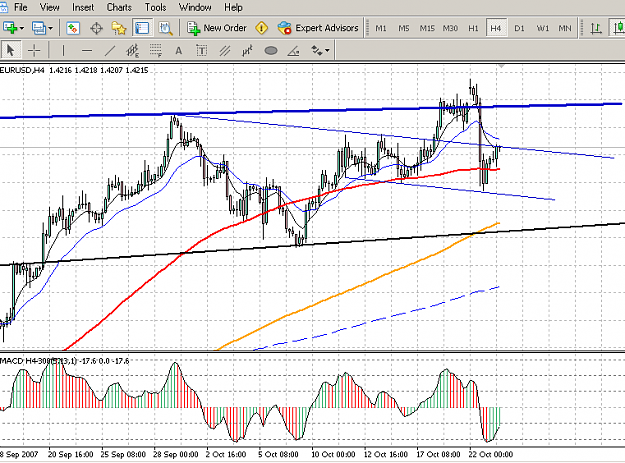Switch chart to M15 timeframe
The image size is (625, 463).
pos(427,28)
